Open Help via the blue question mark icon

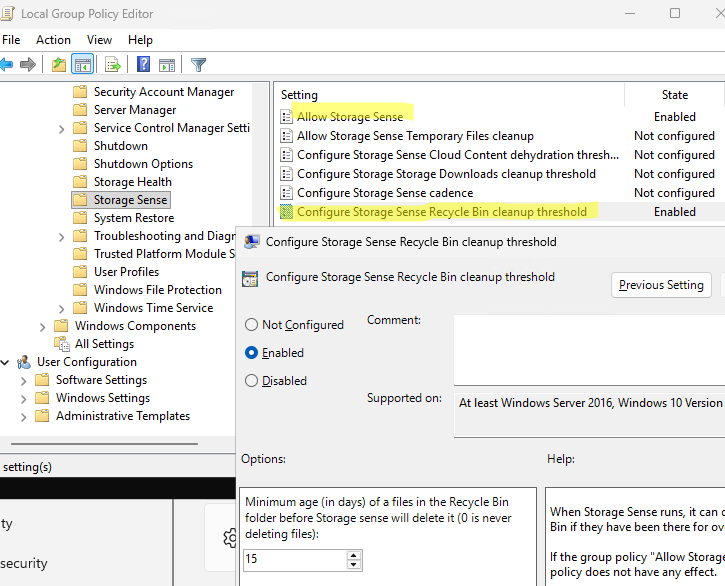[x=143, y=65]
